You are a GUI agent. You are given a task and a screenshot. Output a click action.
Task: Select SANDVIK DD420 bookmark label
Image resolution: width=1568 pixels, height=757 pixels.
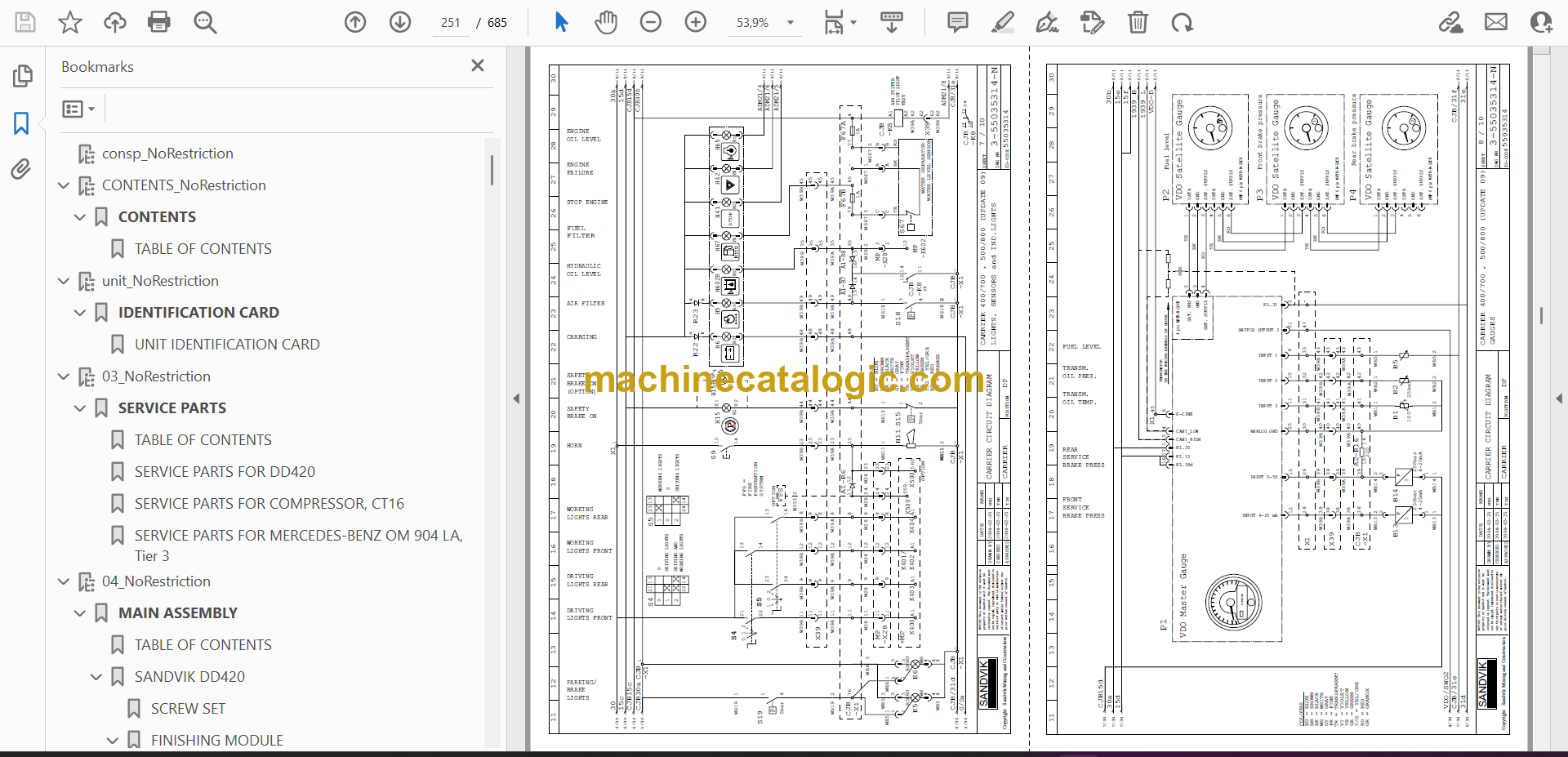click(x=189, y=677)
